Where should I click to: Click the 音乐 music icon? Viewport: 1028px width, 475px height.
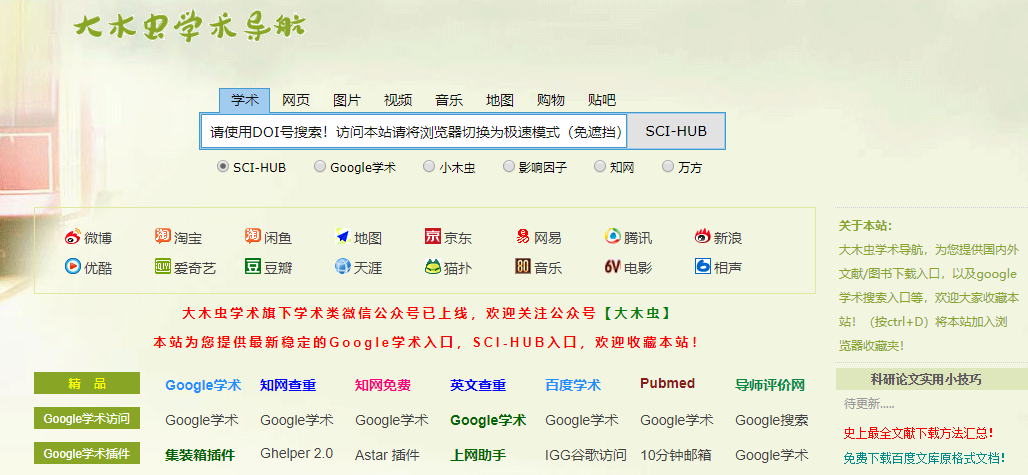(523, 267)
